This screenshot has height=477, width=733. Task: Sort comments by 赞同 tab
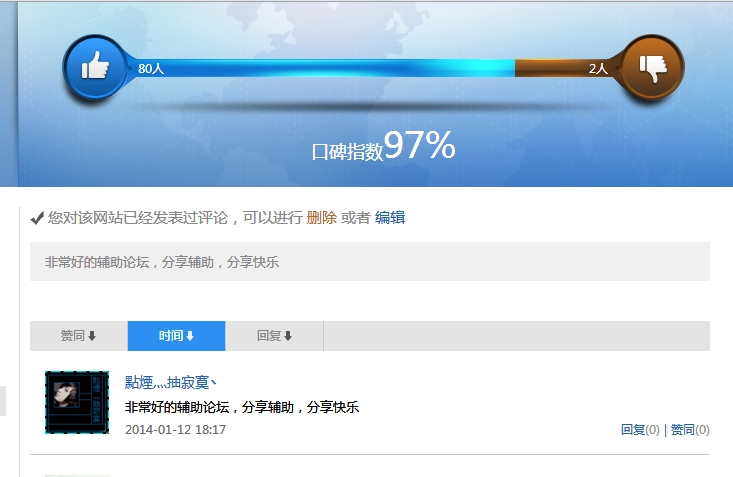click(x=79, y=336)
